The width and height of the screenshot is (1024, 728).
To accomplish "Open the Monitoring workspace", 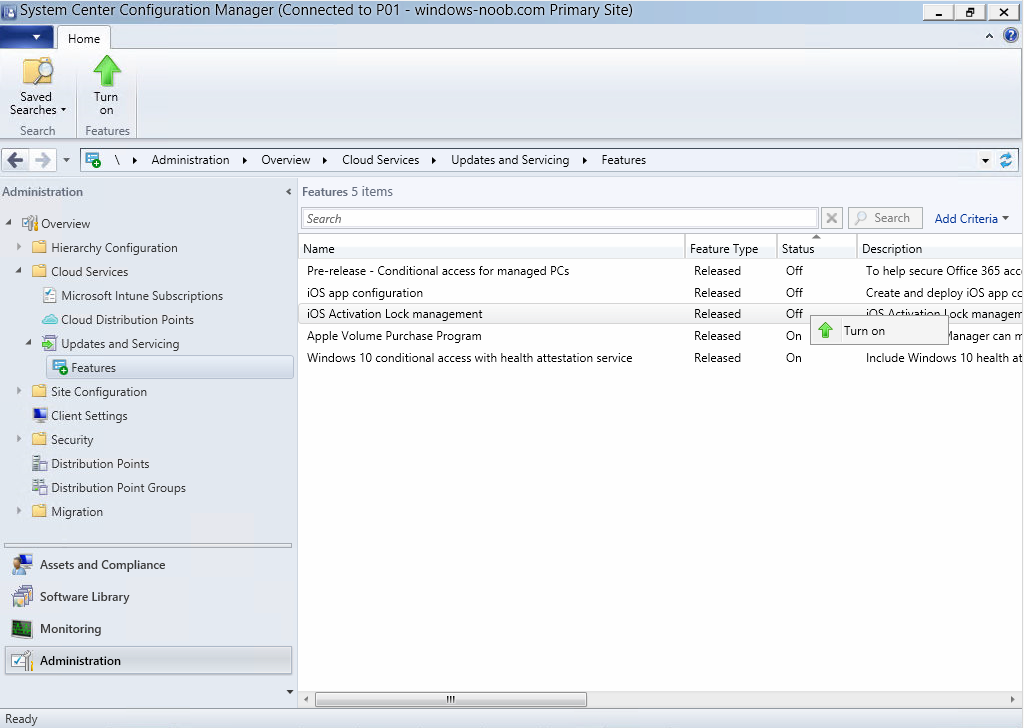I will (148, 629).
